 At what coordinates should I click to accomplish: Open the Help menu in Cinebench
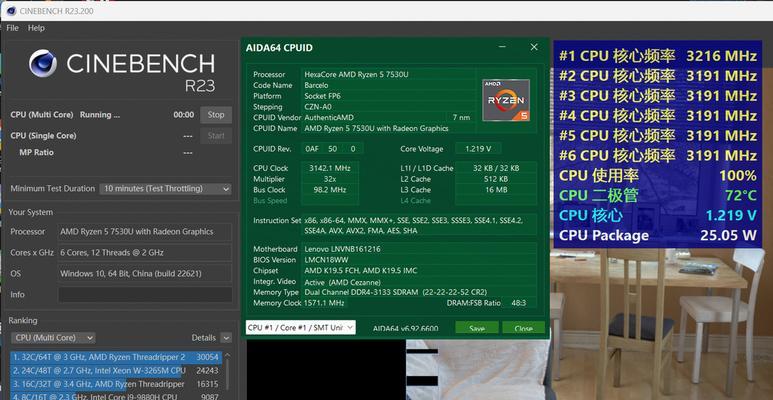point(36,28)
